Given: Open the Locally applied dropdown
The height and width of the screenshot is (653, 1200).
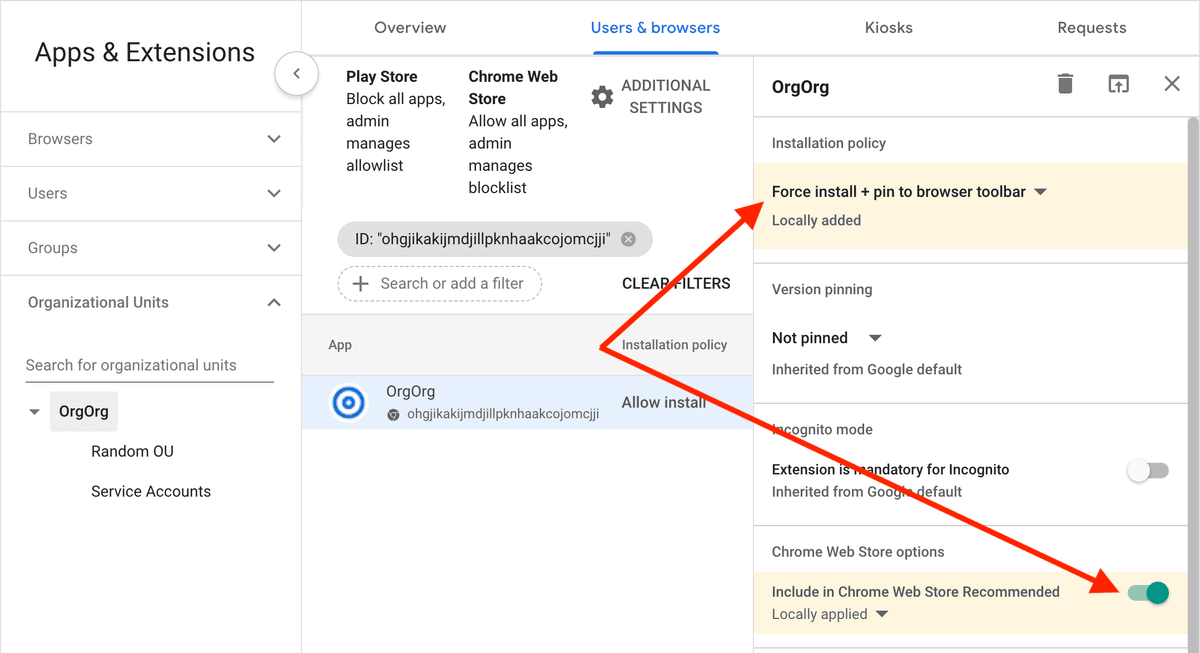Looking at the screenshot, I should (x=880, y=614).
